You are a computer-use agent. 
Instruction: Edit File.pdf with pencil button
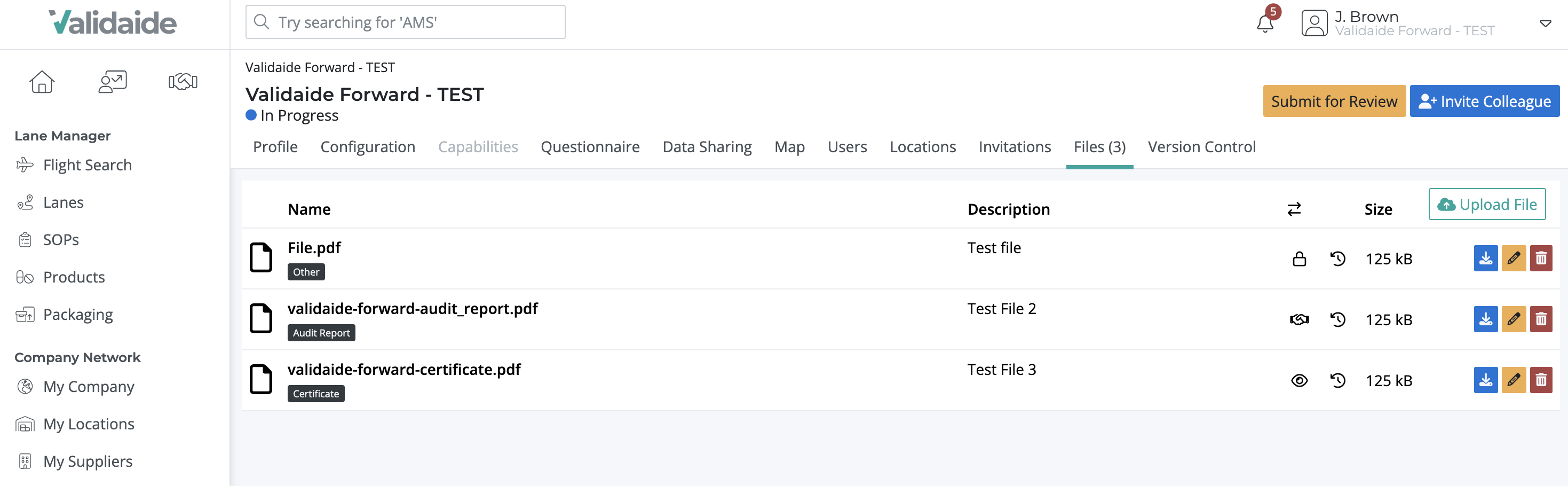[x=1513, y=258]
